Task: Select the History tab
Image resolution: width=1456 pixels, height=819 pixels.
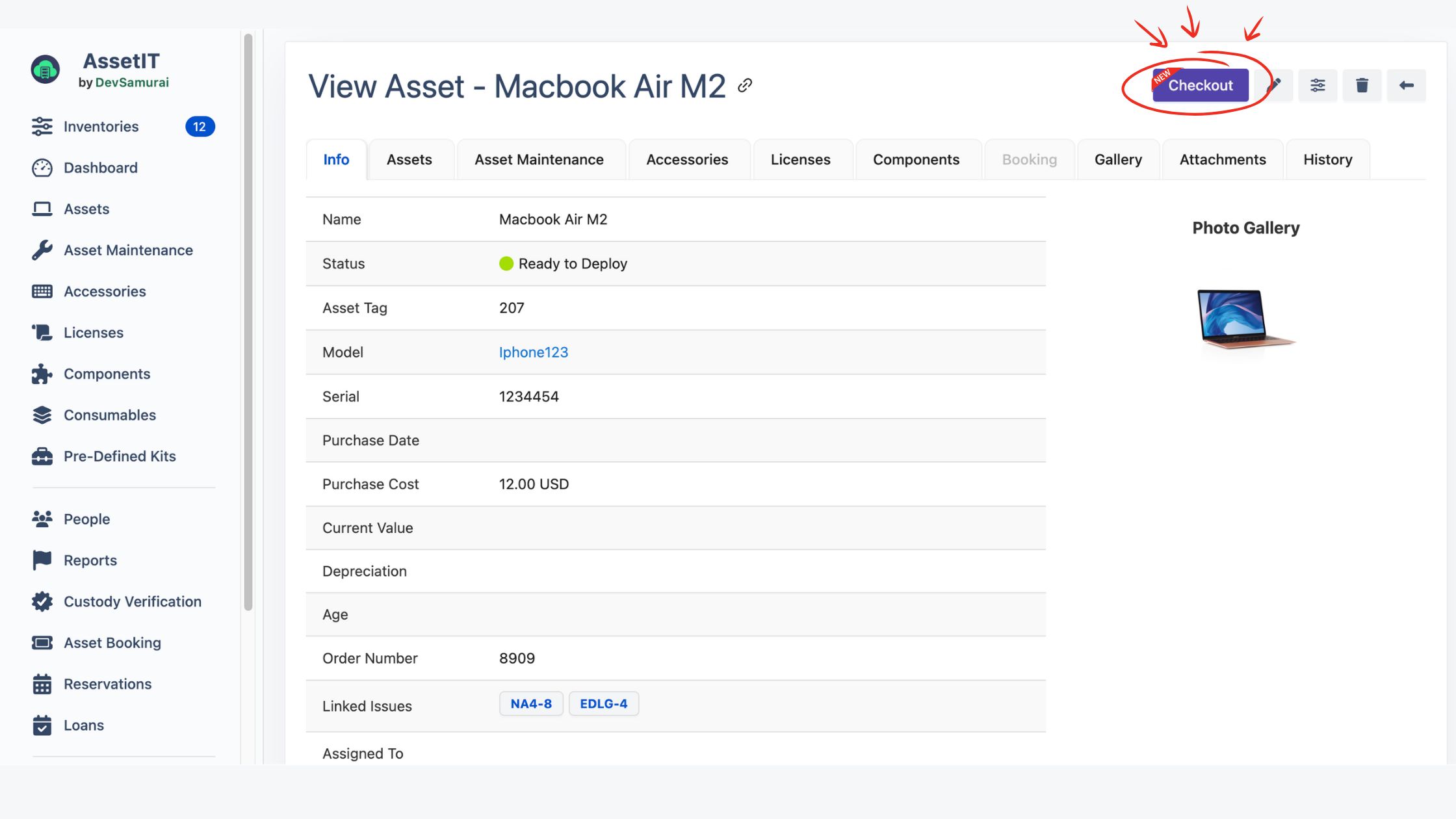Action: pos(1327,159)
